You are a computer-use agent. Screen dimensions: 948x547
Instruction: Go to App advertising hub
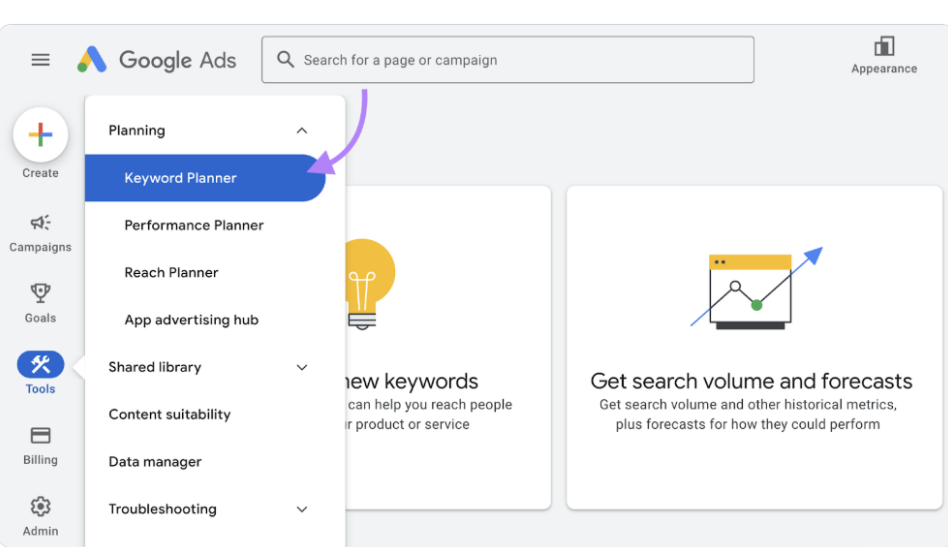(x=191, y=320)
